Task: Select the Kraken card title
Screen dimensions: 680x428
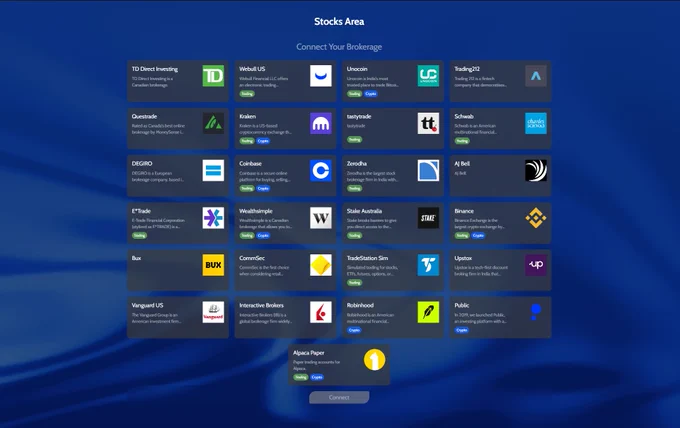Action: 248,116
